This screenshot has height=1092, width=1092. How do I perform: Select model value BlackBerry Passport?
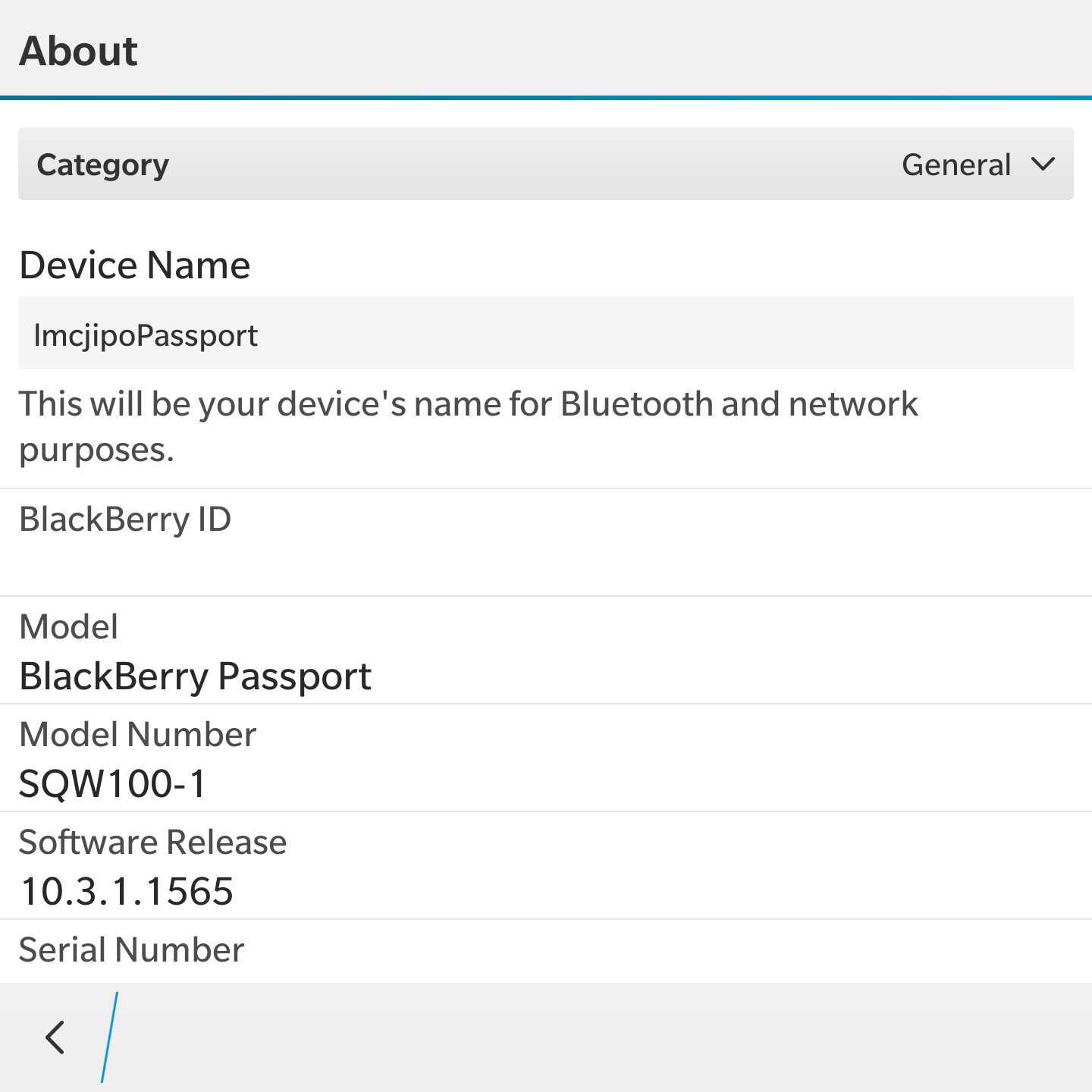click(x=195, y=676)
